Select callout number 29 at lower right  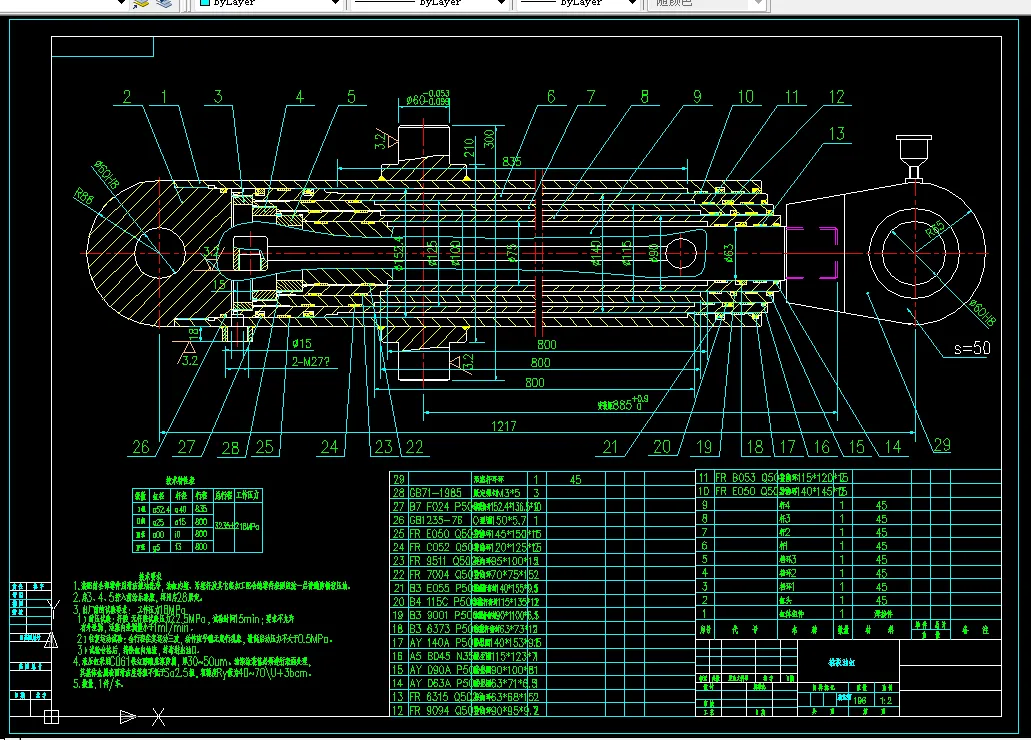942,445
